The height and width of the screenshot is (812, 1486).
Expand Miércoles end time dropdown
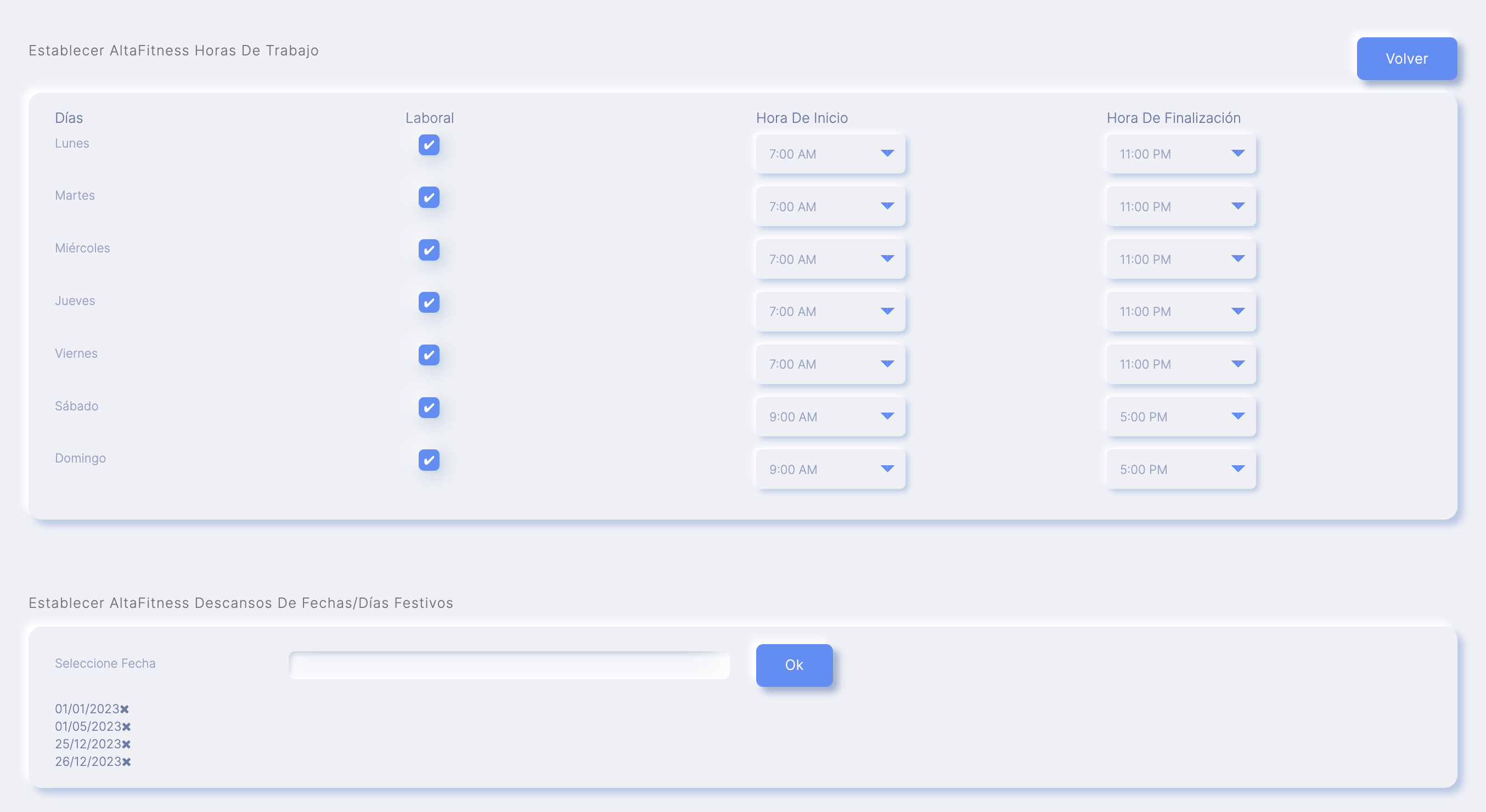1181,259
